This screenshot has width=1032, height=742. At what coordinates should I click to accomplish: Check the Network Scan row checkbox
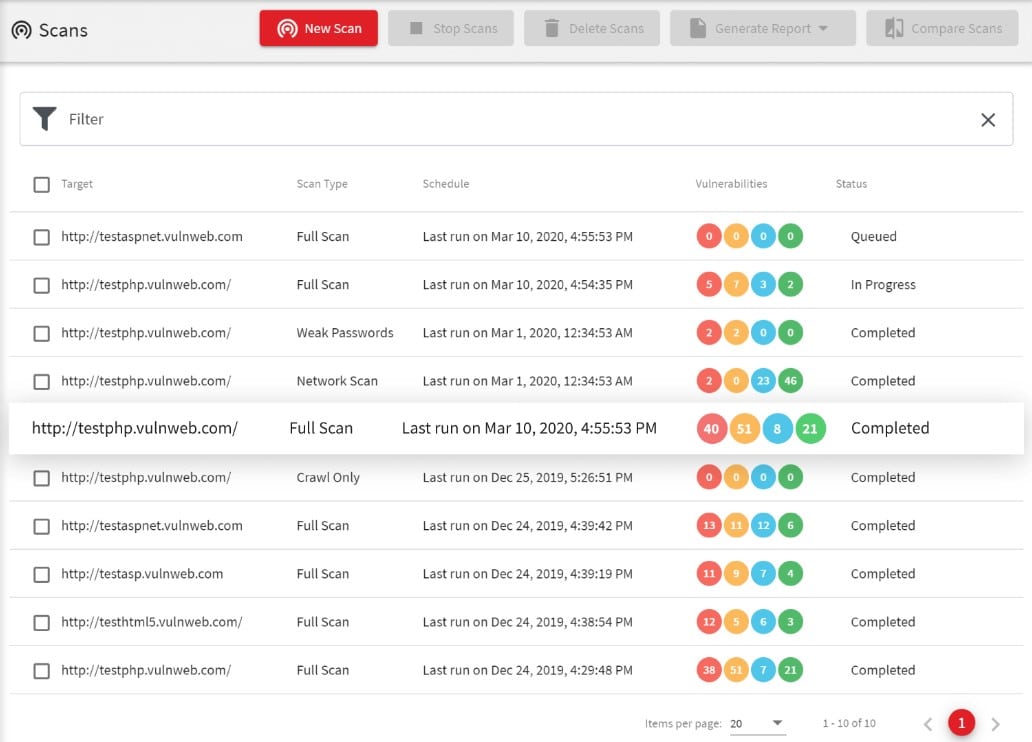(41, 381)
